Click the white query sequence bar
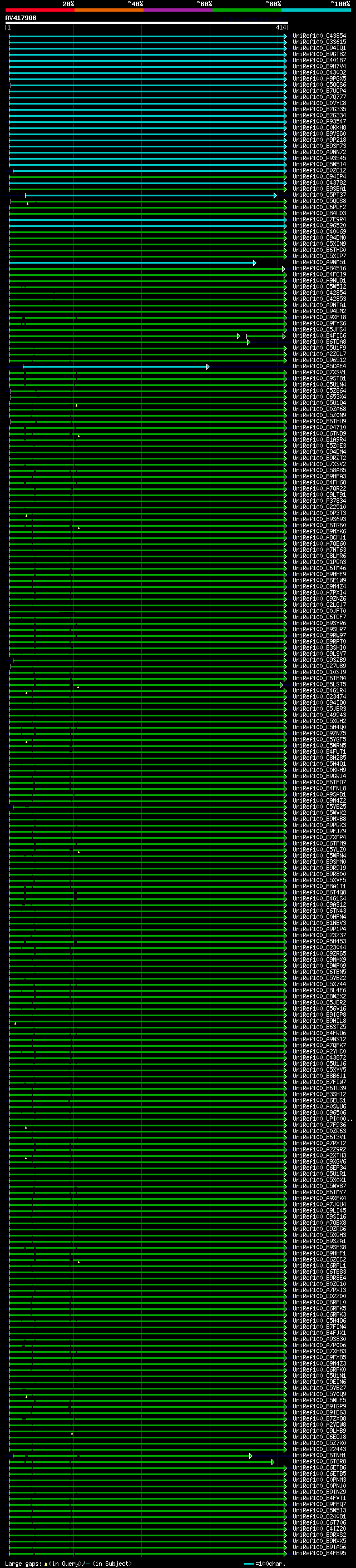The image size is (356, 1568). point(147,23)
